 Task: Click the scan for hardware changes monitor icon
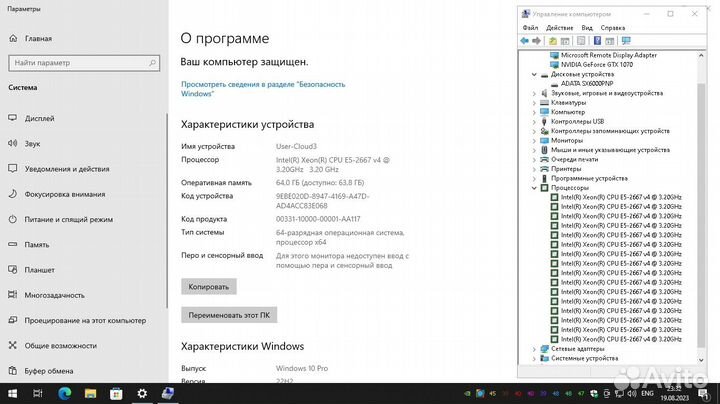click(x=626, y=41)
